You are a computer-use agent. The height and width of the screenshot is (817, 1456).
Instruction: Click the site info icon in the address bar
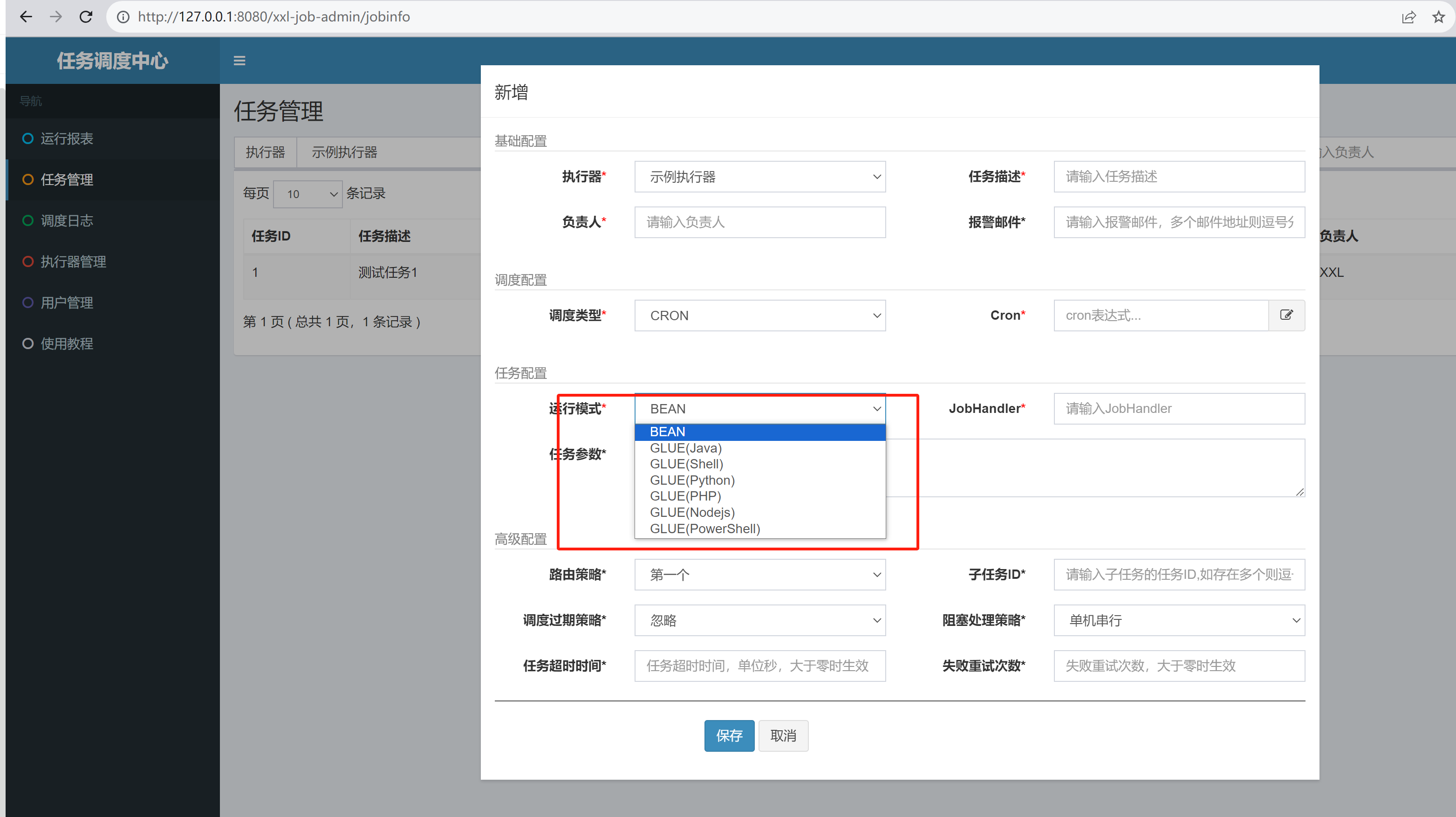click(x=123, y=17)
